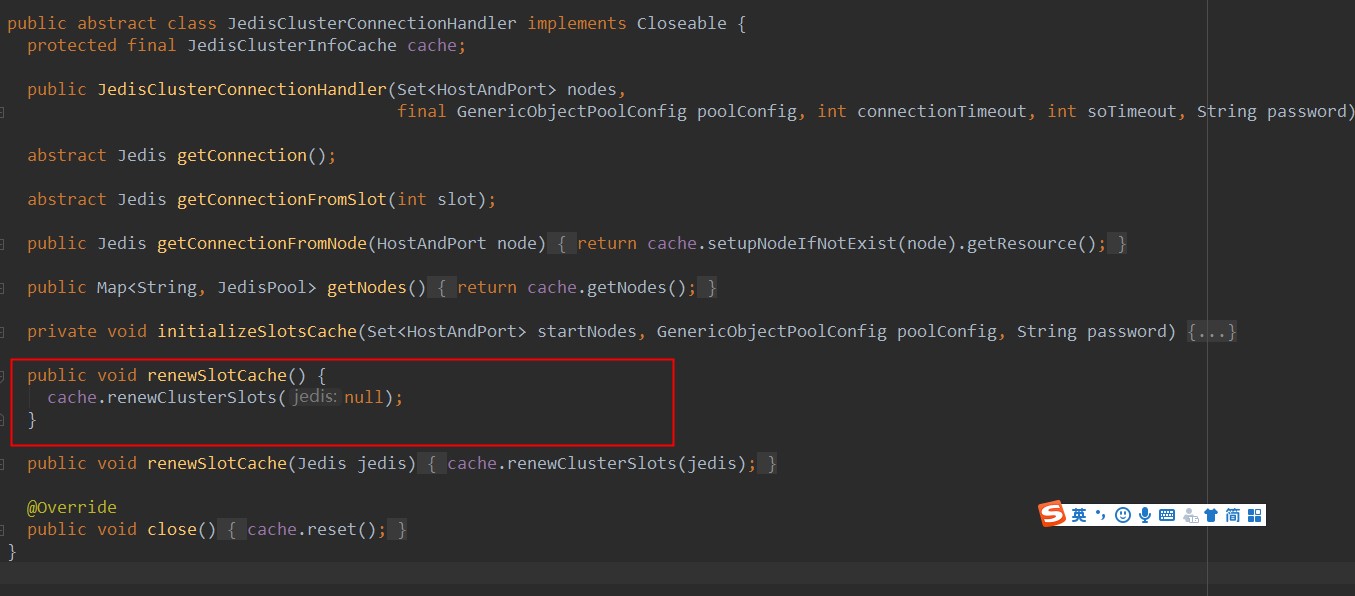Toggle Sogou punctuation mode icon

pyautogui.click(x=1100, y=515)
